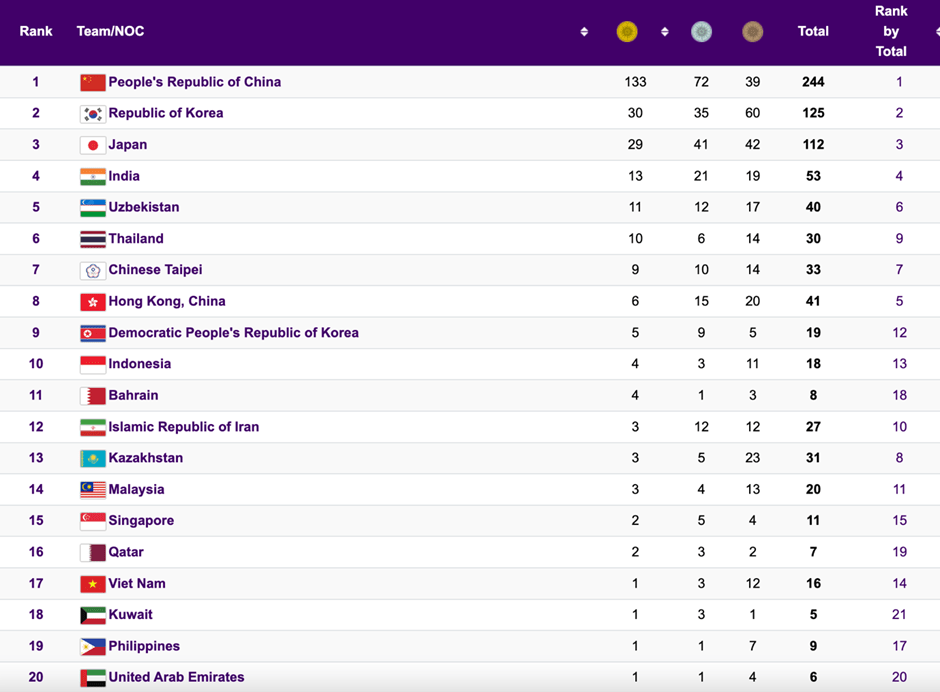Open the Uzbekistan team link
The width and height of the screenshot is (940, 692).
(x=144, y=207)
